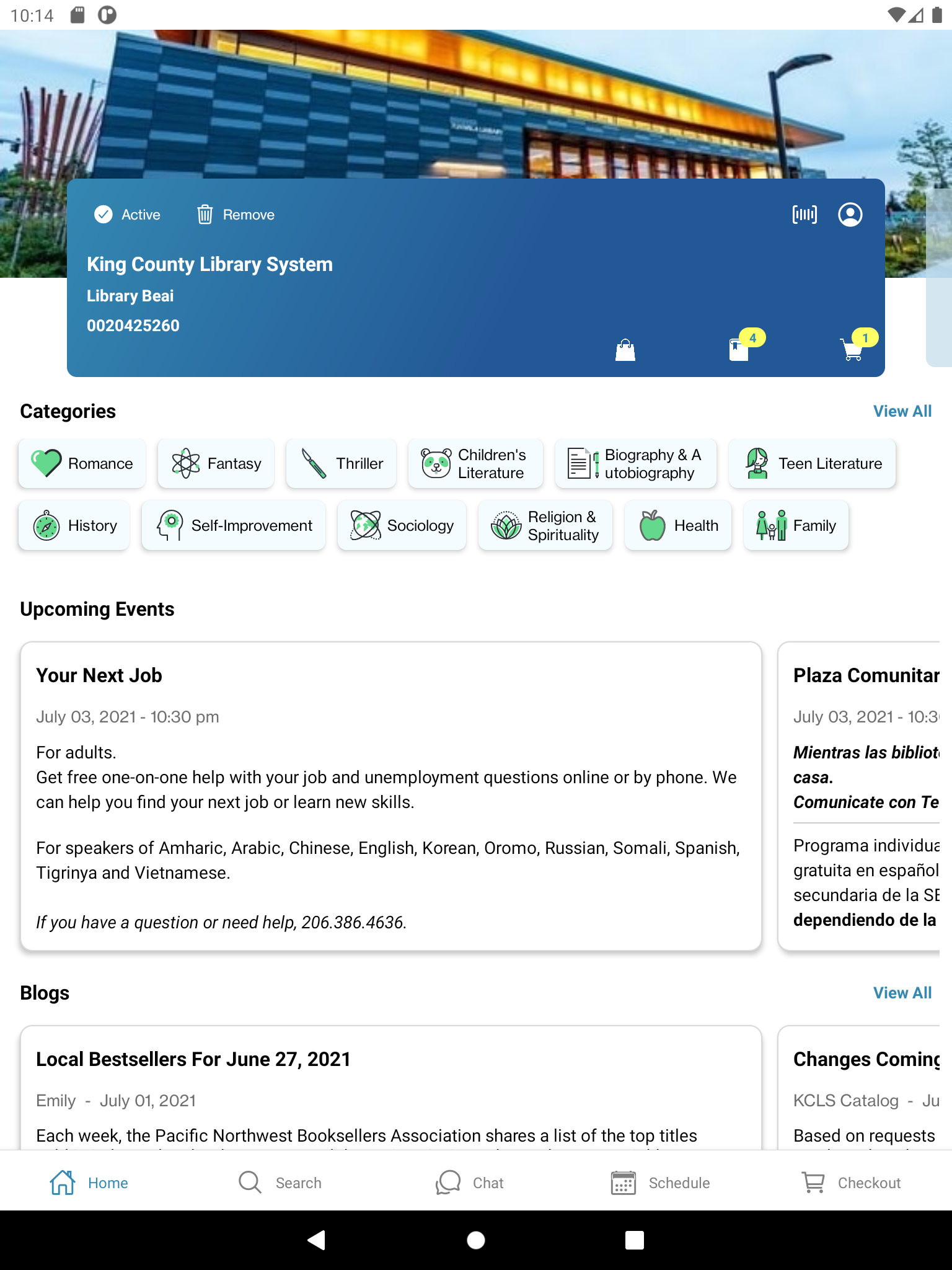Tap the Android recent apps square
The image size is (952, 1270).
coord(635,1240)
